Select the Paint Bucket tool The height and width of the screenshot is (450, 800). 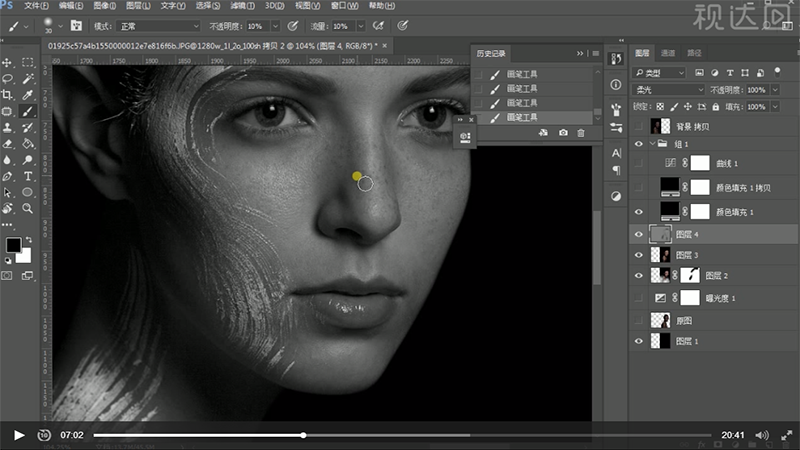[28, 144]
